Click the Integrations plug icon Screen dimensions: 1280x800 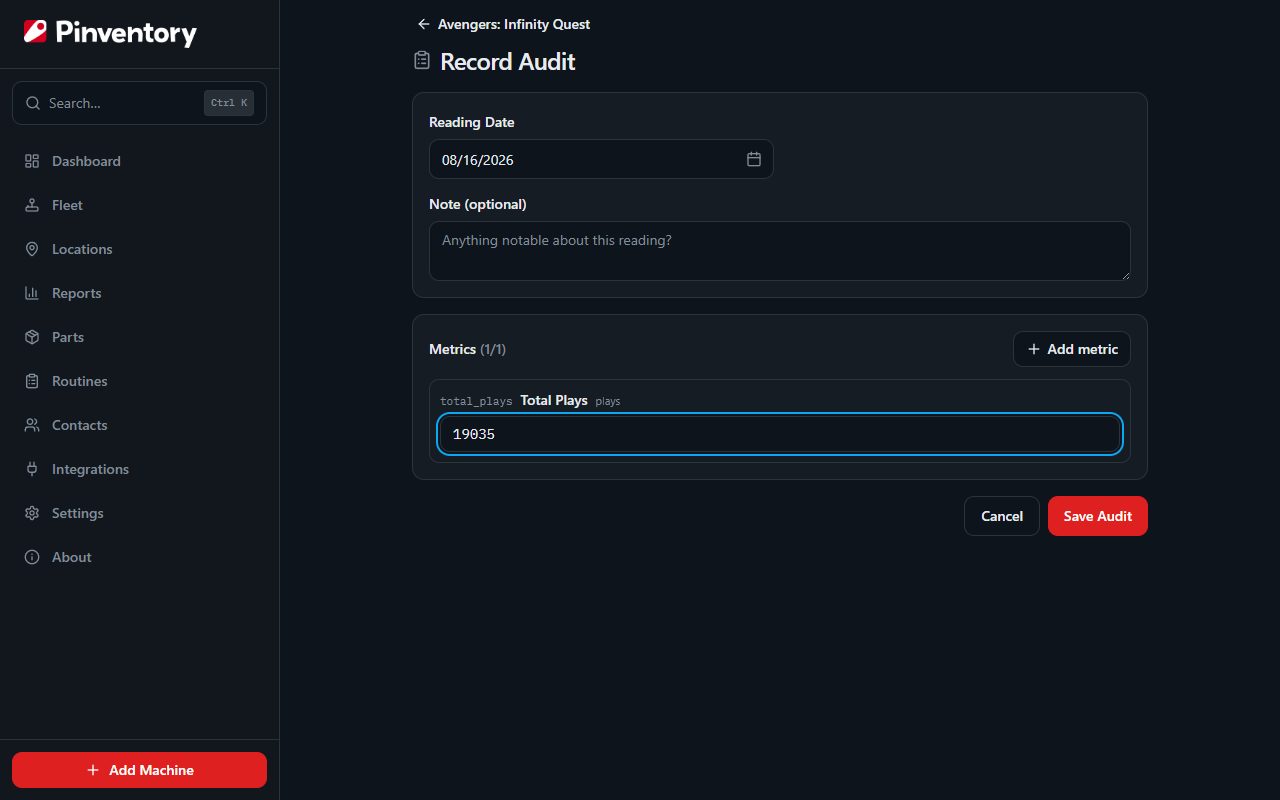[32, 469]
